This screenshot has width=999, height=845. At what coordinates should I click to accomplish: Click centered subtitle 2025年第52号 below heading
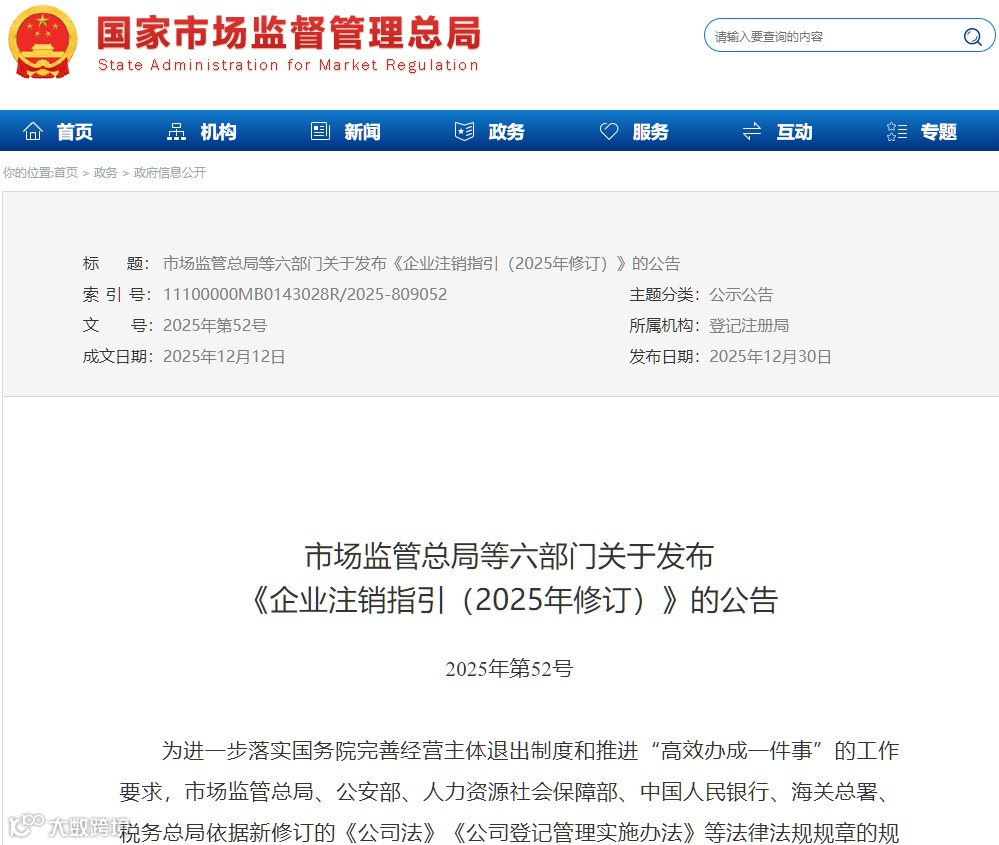click(509, 668)
